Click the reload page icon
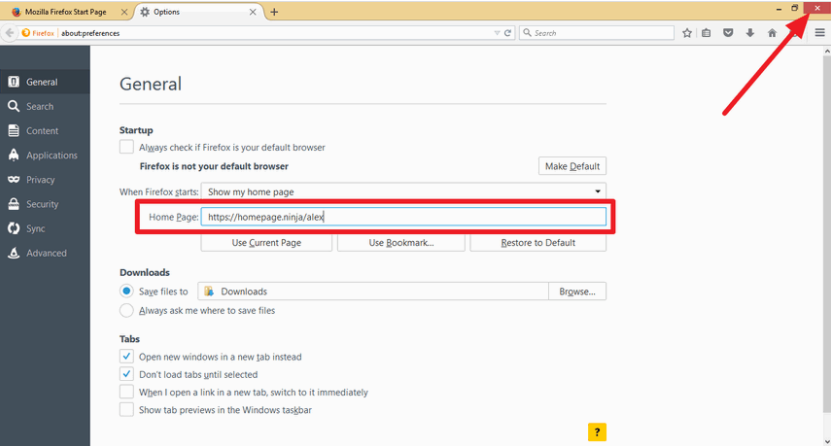The image size is (831, 446). coord(508,33)
